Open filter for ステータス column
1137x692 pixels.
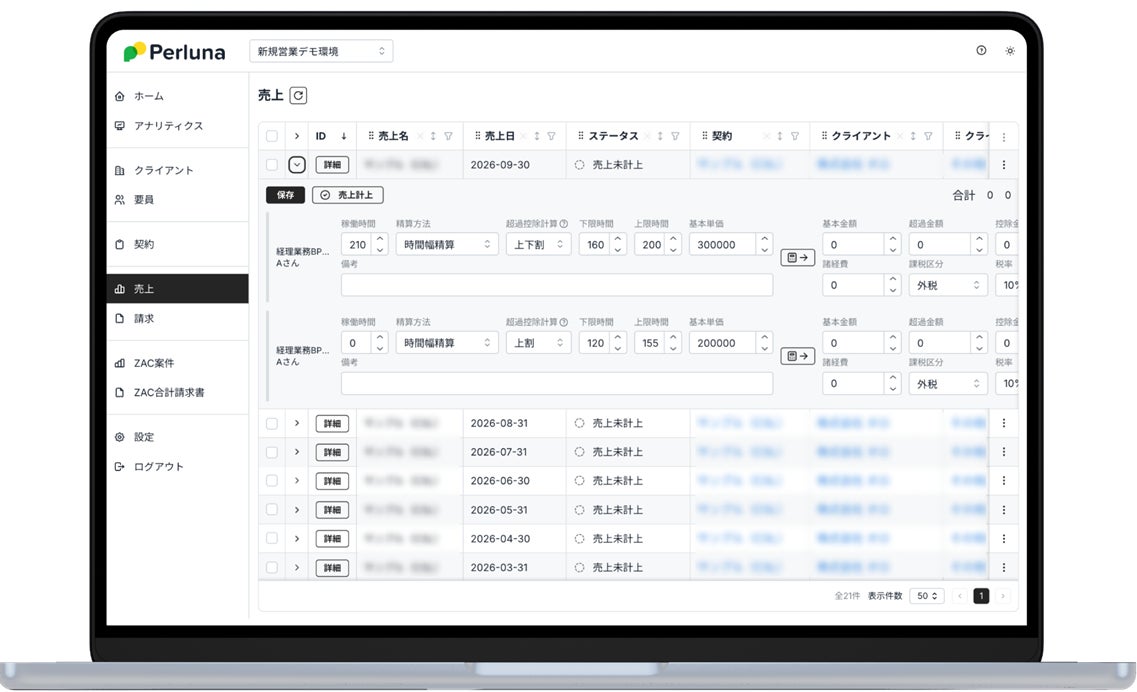pos(675,136)
